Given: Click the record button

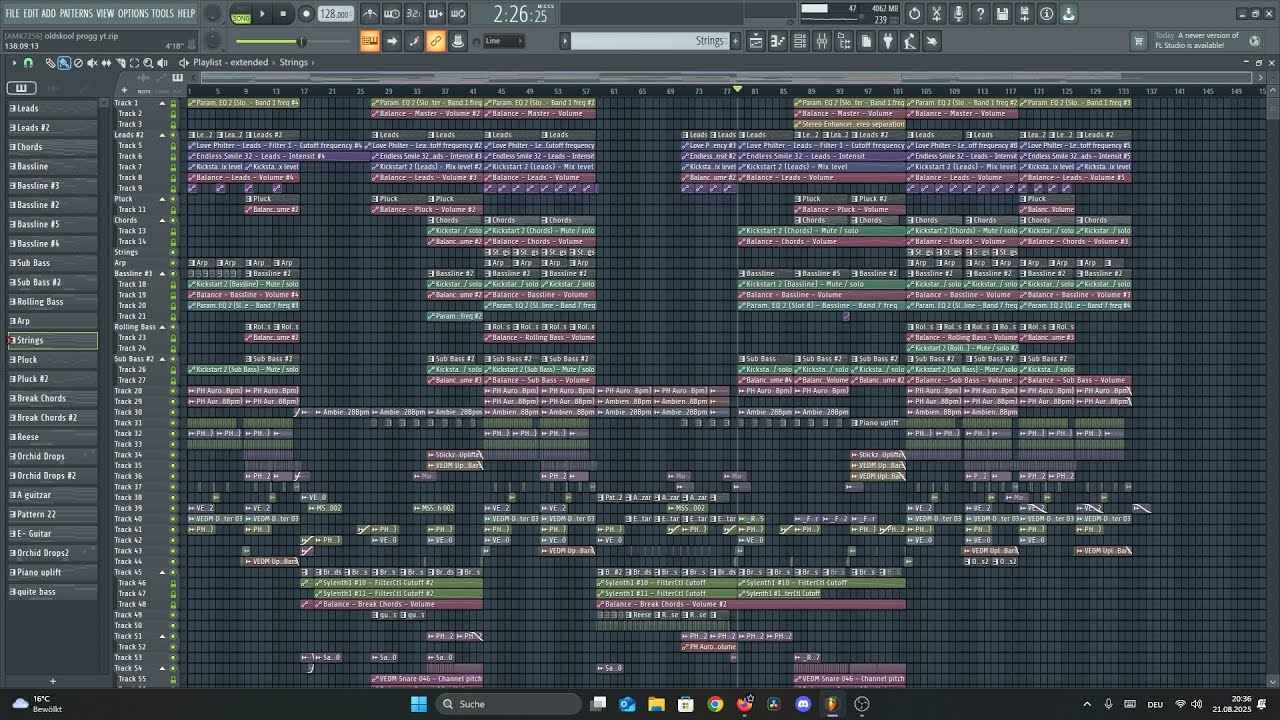Looking at the screenshot, I should tap(306, 14).
